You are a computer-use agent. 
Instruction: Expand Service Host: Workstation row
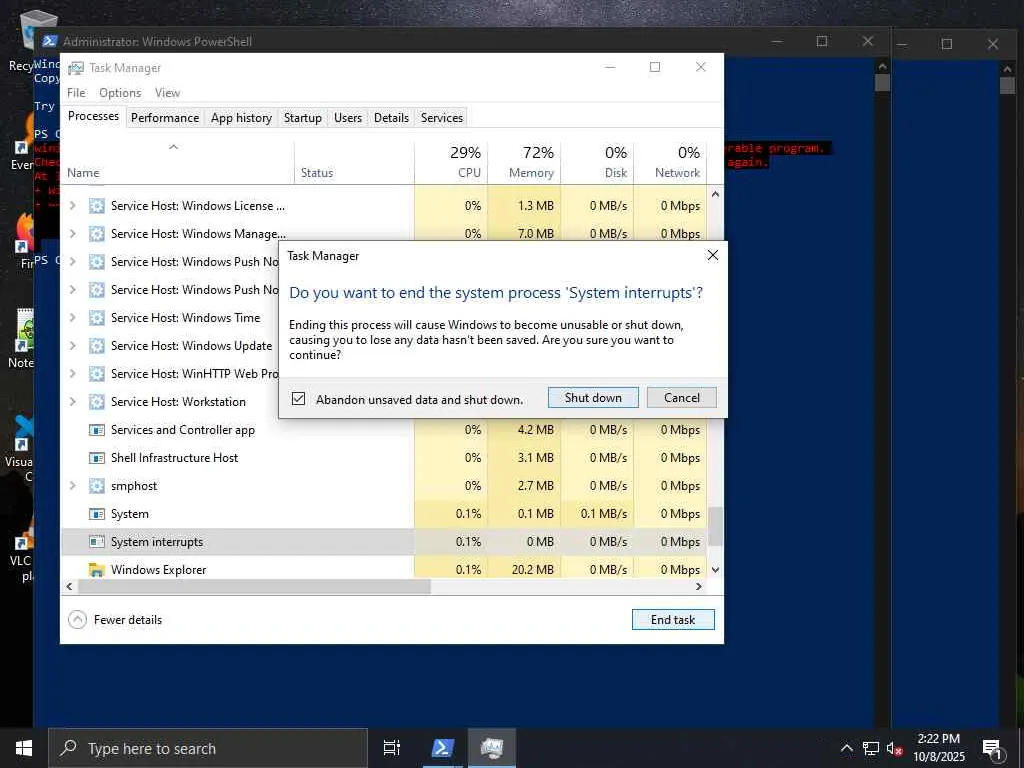(72, 402)
